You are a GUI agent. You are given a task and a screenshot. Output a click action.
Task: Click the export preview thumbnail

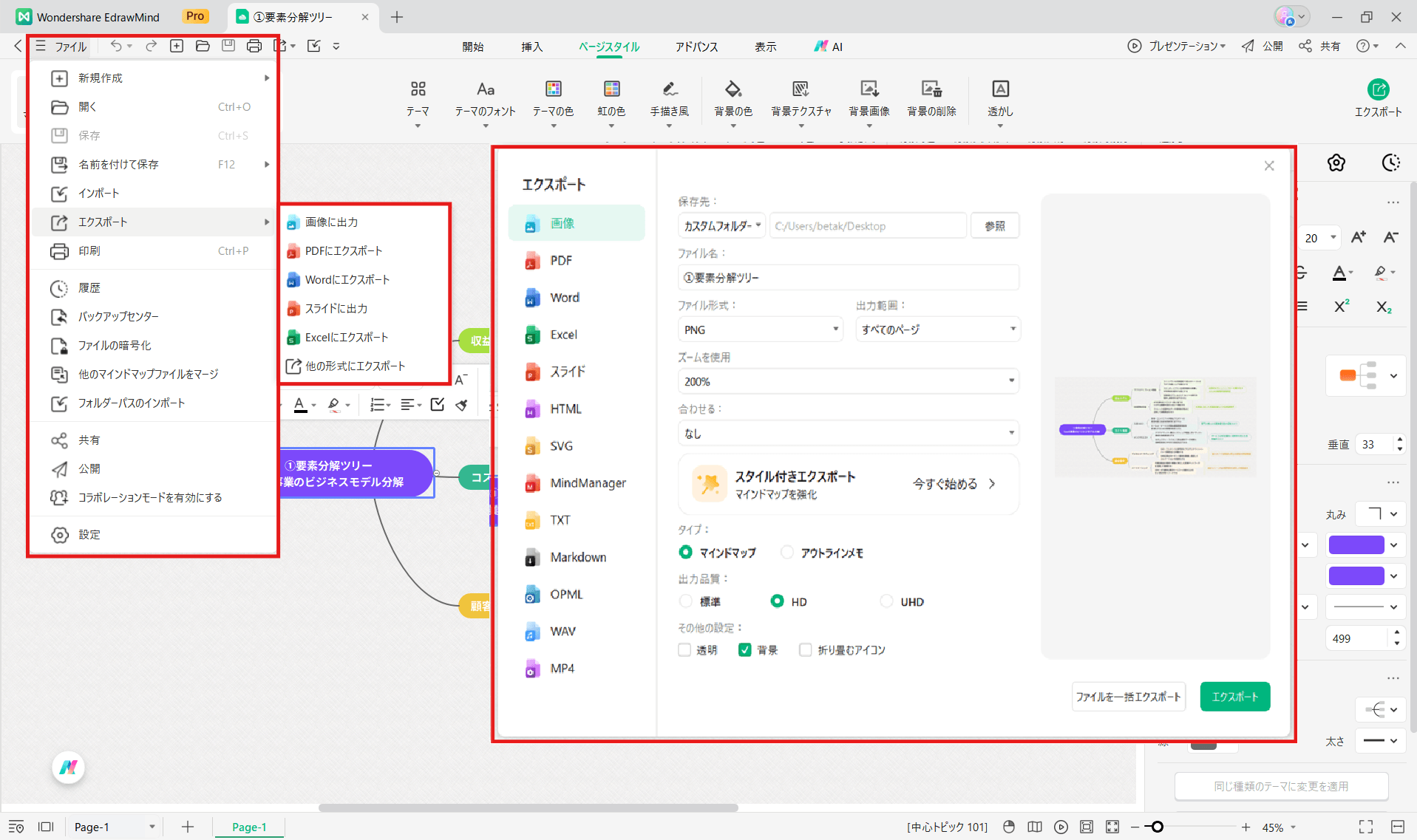pos(1155,426)
